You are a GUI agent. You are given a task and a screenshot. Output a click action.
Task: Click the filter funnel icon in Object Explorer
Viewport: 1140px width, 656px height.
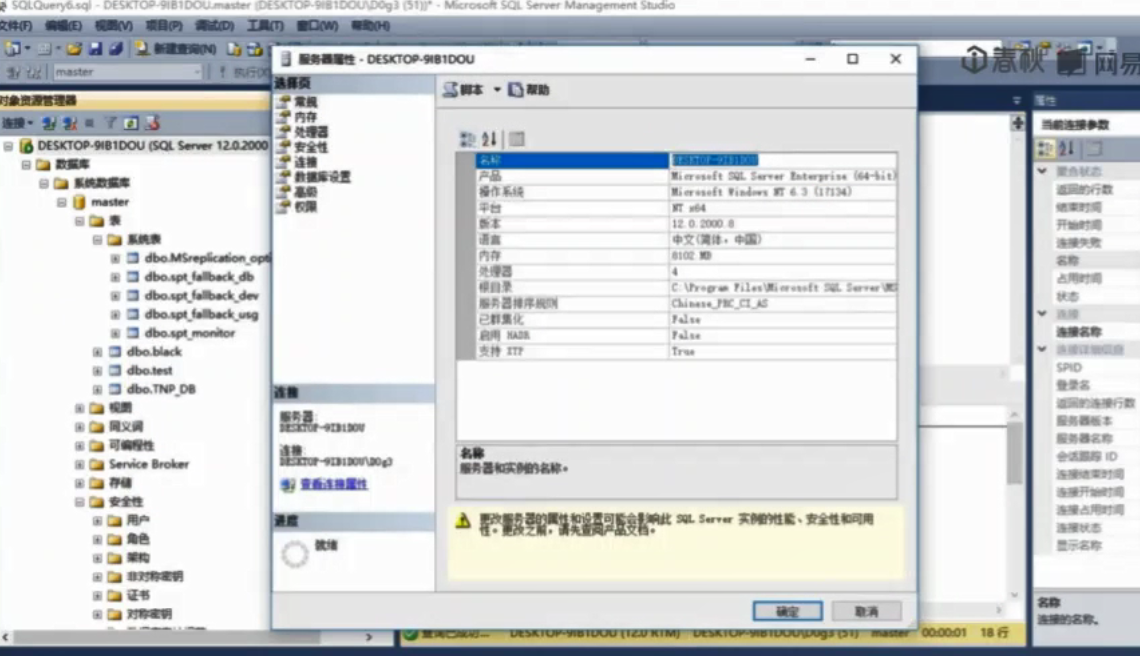[111, 123]
